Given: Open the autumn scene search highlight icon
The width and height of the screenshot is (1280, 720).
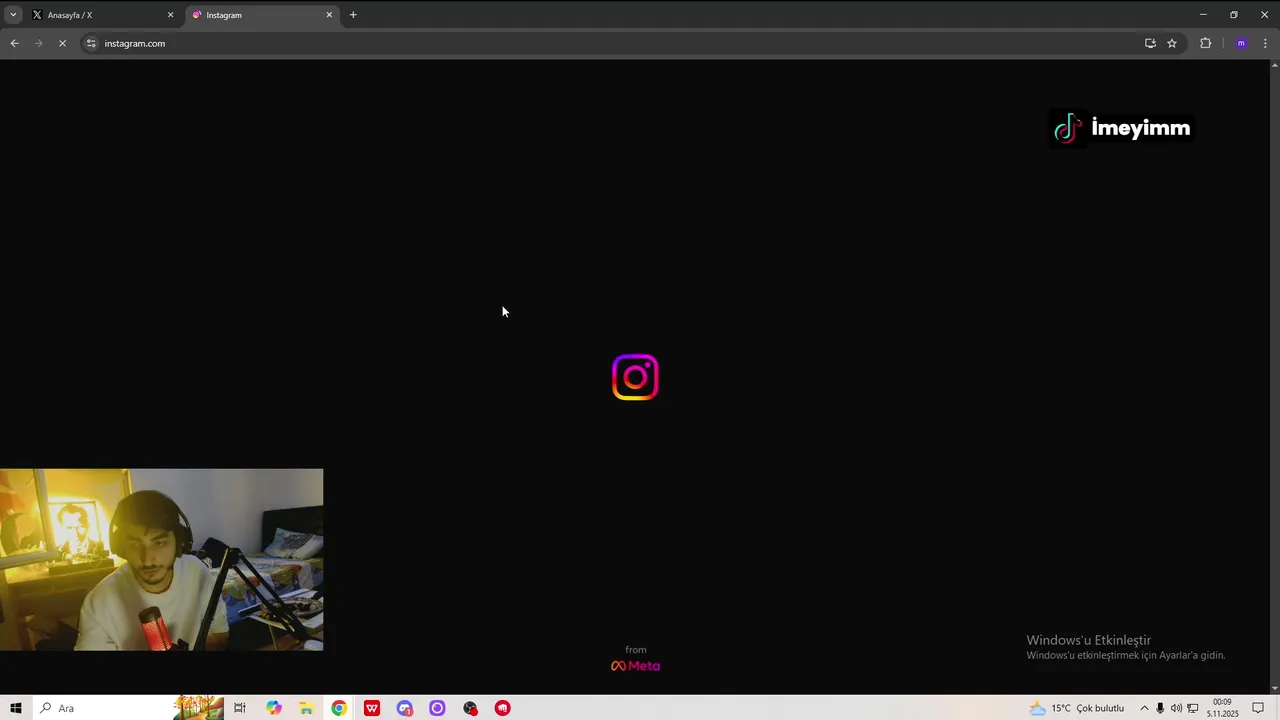Looking at the screenshot, I should pyautogui.click(x=198, y=707).
